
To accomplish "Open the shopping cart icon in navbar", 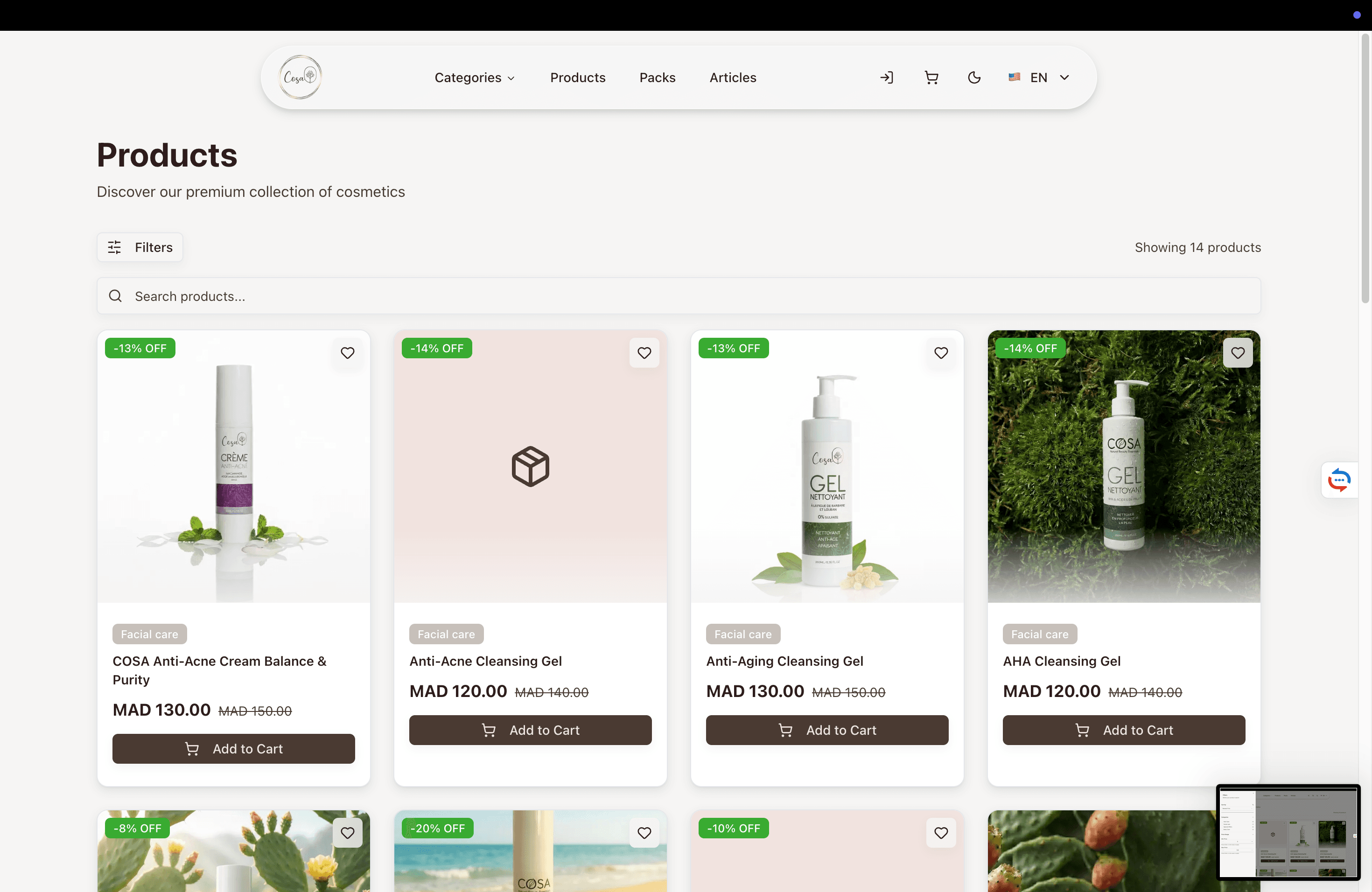I will pyautogui.click(x=931, y=77).
